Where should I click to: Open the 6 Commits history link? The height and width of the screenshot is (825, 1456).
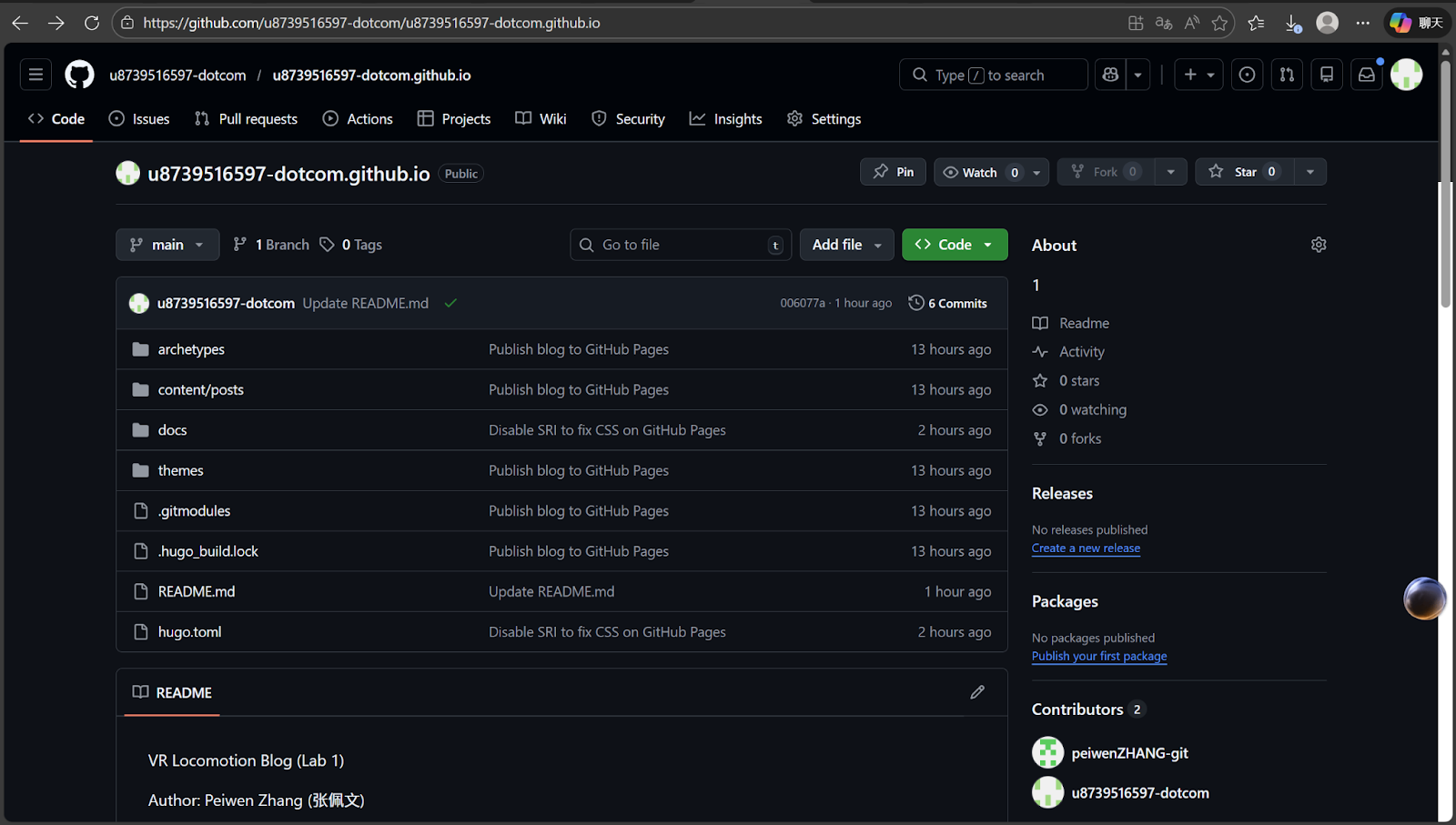tap(948, 304)
